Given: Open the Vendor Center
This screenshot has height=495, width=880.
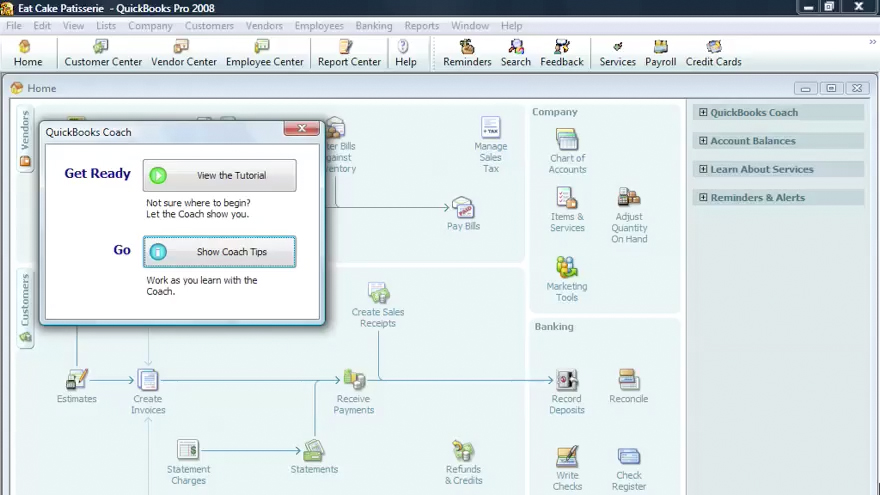Looking at the screenshot, I should tap(184, 53).
